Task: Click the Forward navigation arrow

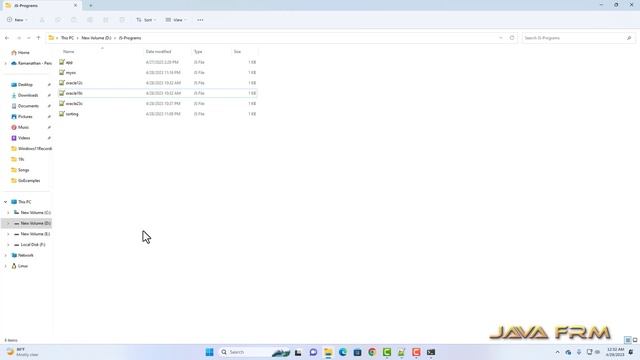Action: 19,38
